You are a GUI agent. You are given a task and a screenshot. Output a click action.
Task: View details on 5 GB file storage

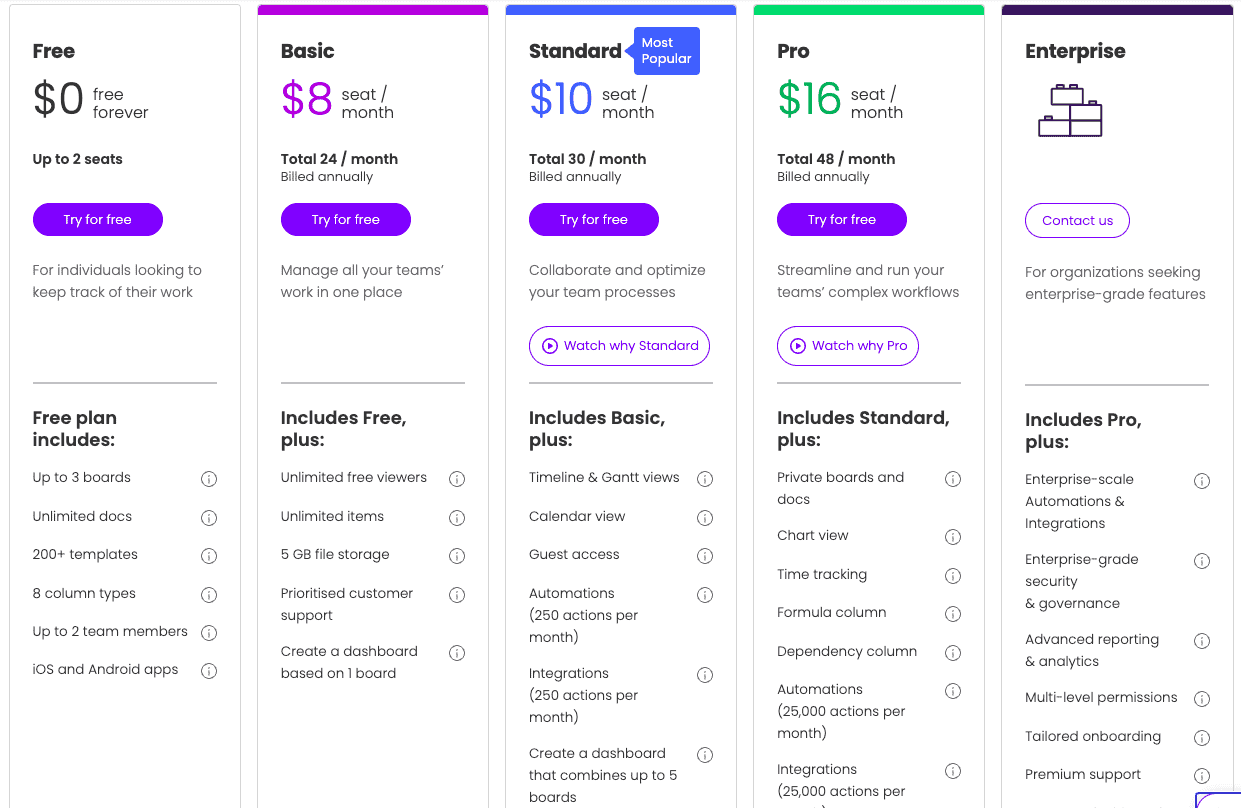pyautogui.click(x=457, y=555)
